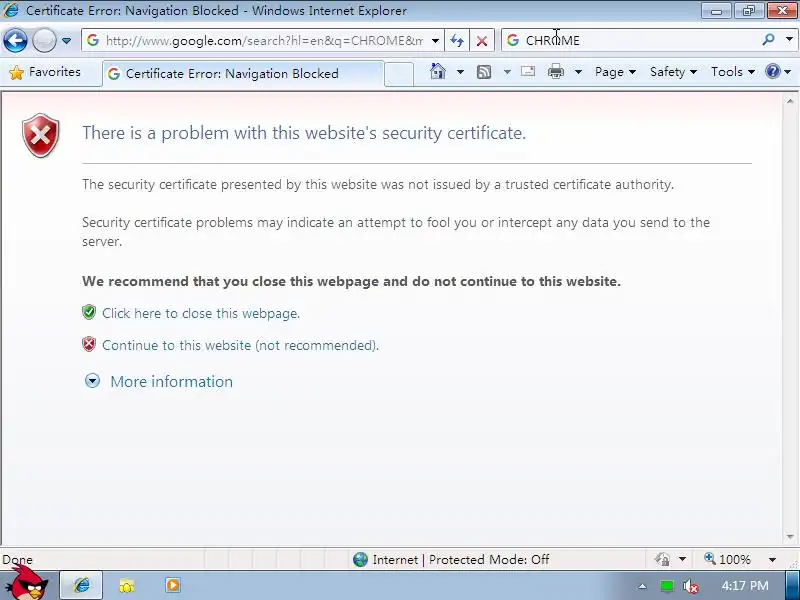Click the muted volume speaker tray icon
800x600 pixels.
coord(690,586)
